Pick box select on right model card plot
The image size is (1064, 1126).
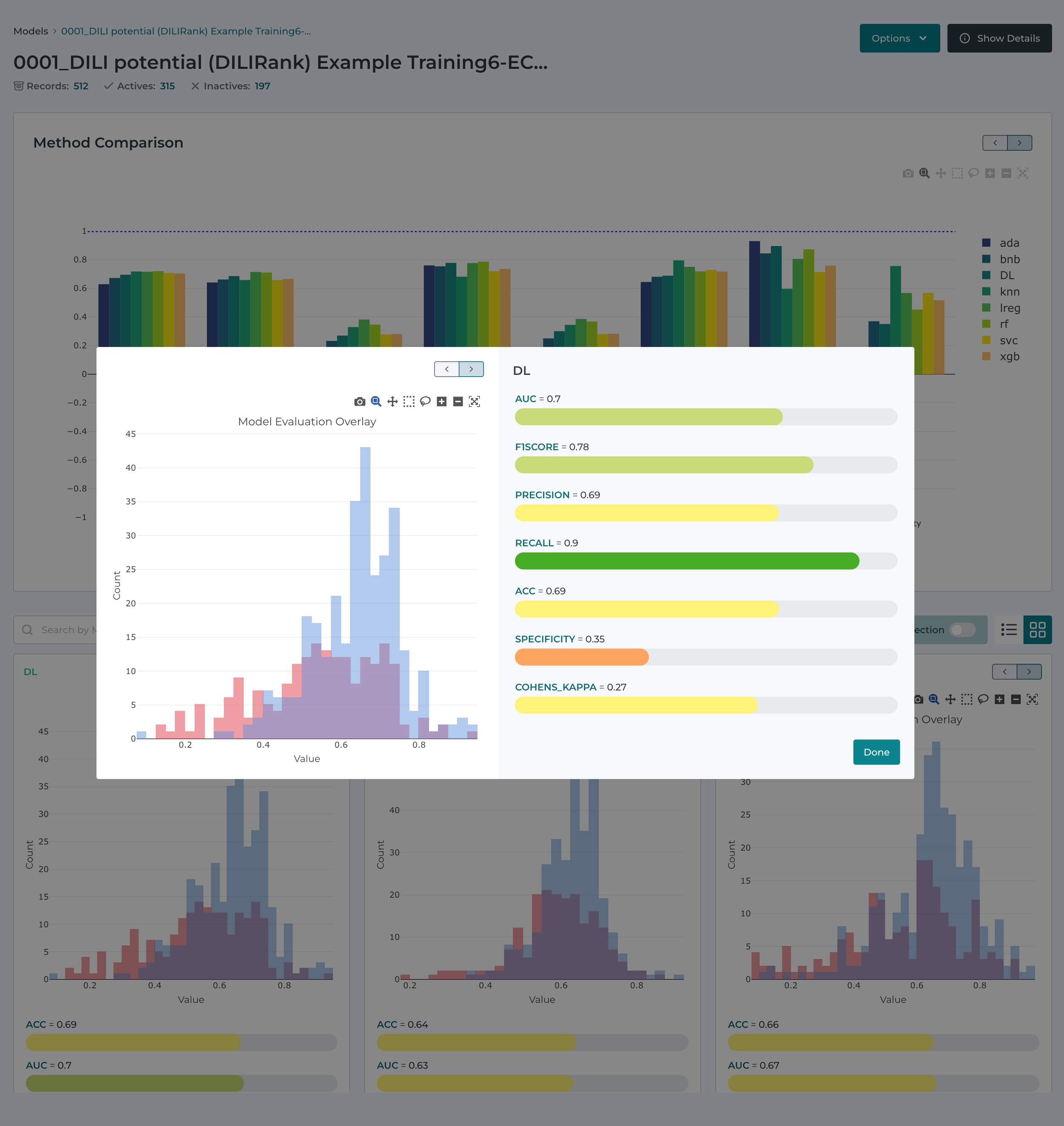pos(967,699)
